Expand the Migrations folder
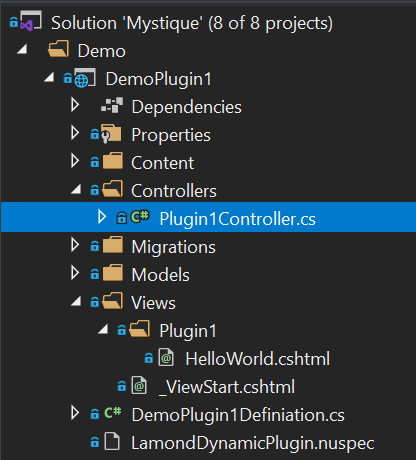The image size is (416, 460). [75, 245]
